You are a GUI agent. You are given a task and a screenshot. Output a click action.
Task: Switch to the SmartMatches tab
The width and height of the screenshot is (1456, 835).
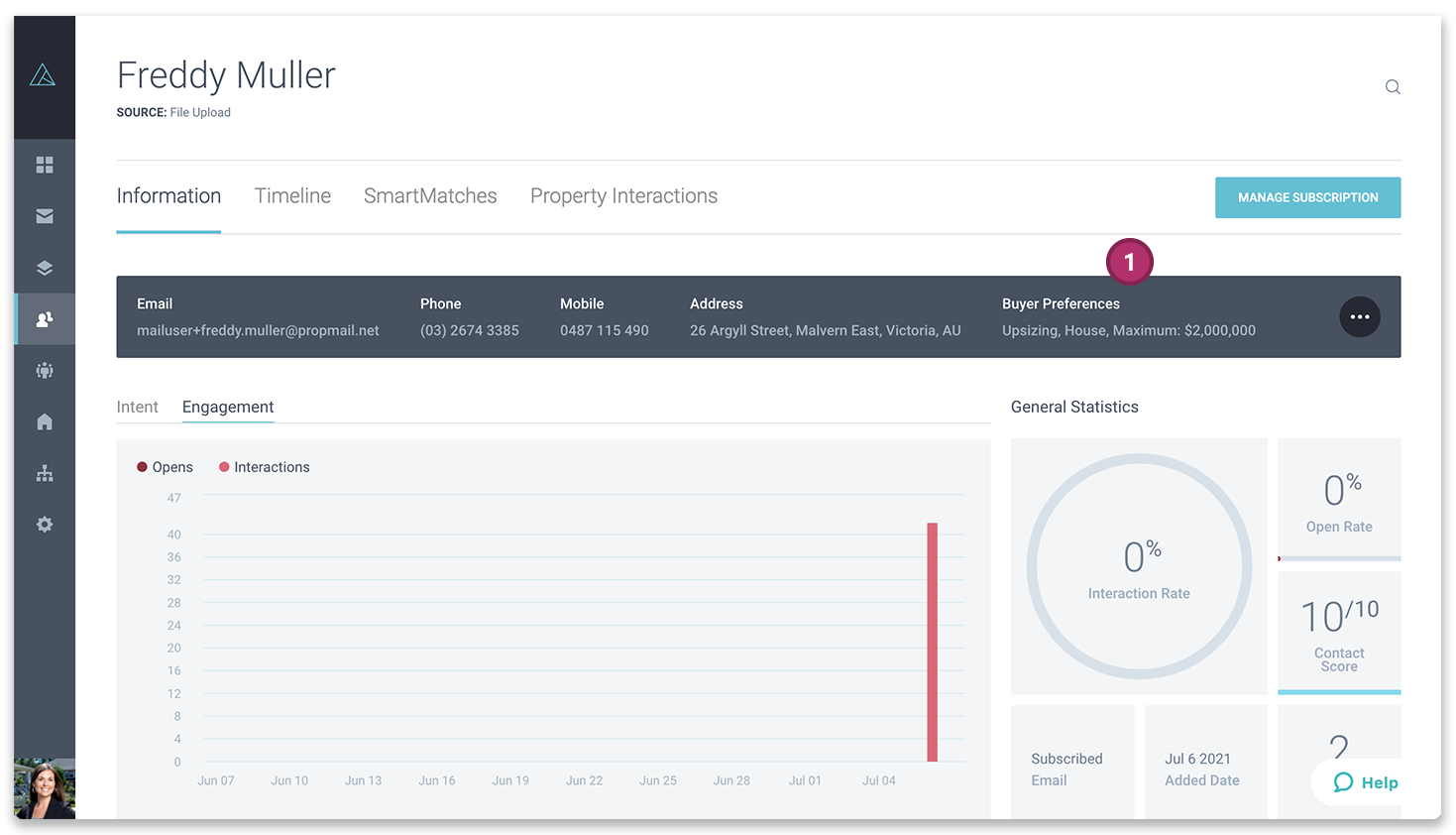point(430,196)
